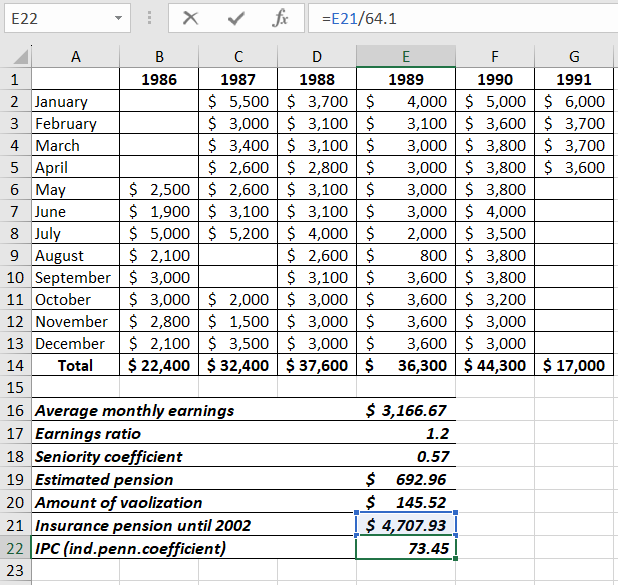Select row 14 header
The width and height of the screenshot is (618, 585).
tap(15, 365)
